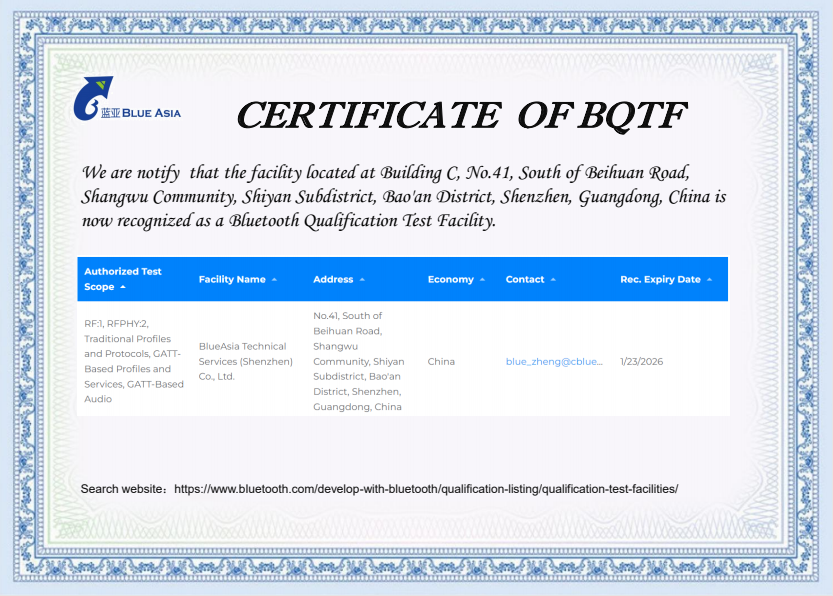Select the Rec. Expiry Date header
Screen dimensions: 833x596
coord(660,279)
